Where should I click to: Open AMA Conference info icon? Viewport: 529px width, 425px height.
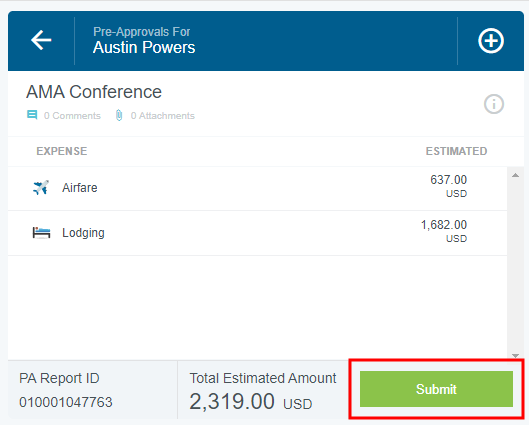coord(494,104)
